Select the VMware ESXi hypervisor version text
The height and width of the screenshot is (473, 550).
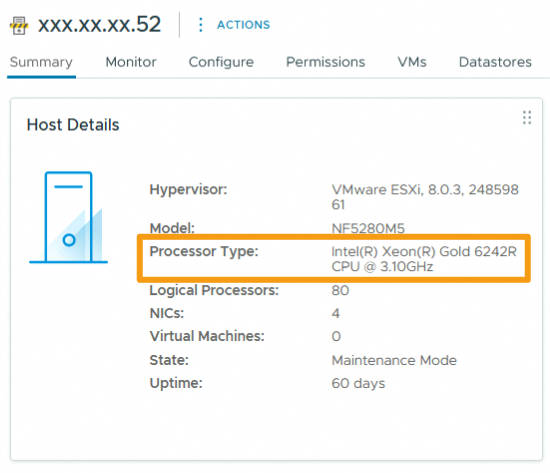pos(425,197)
